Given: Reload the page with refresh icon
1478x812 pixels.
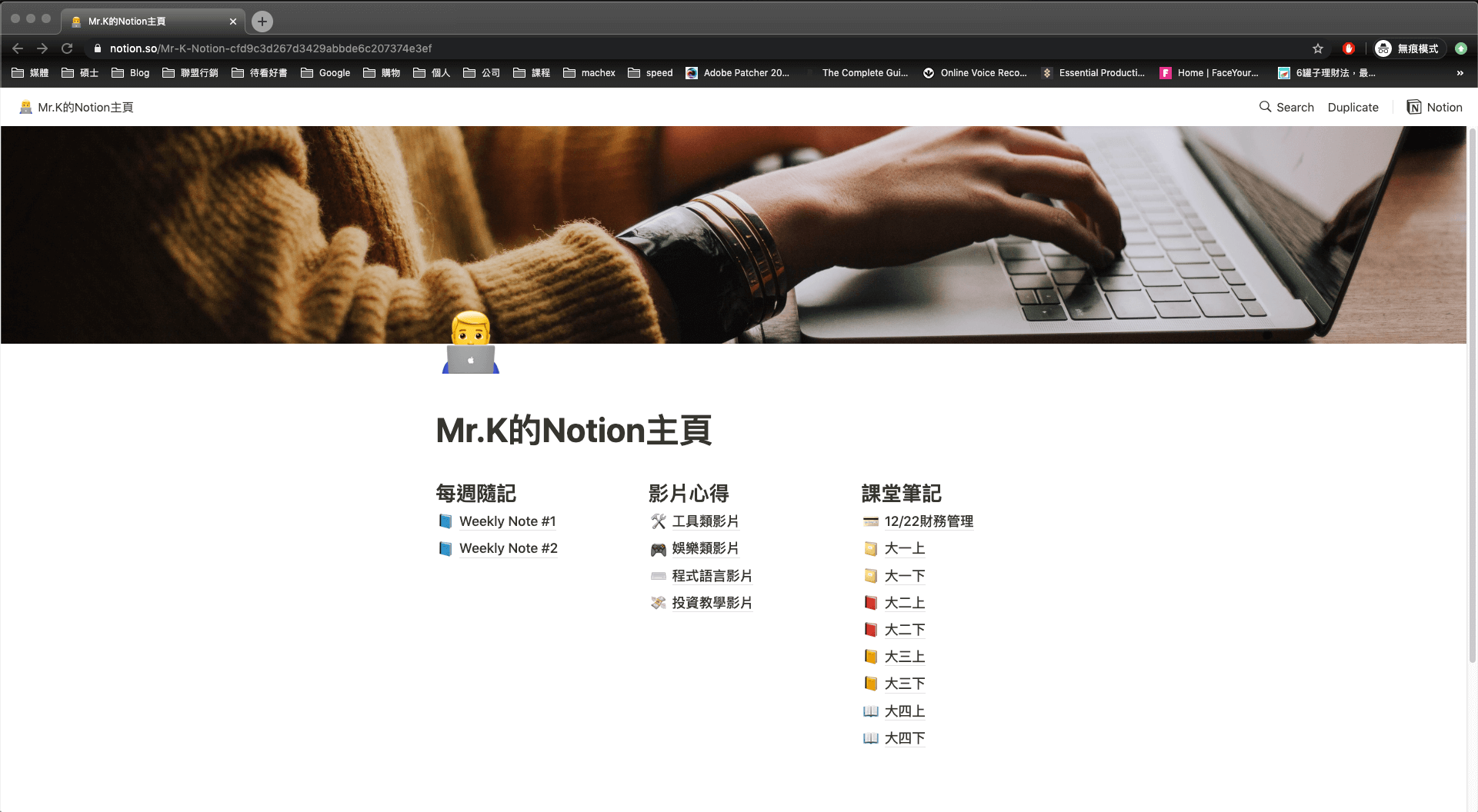Looking at the screenshot, I should tap(67, 48).
